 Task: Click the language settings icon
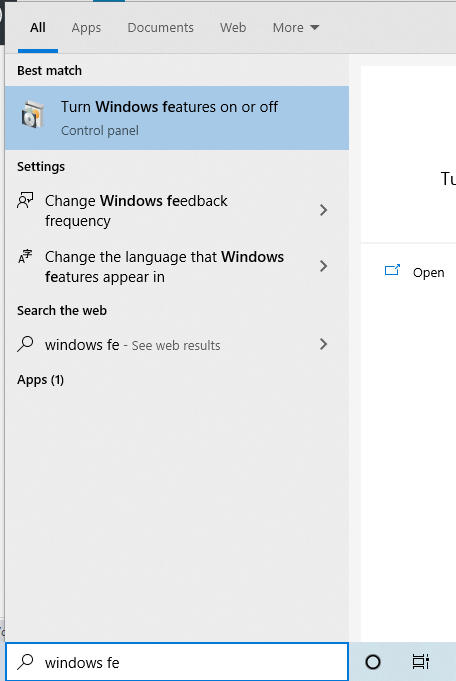pyautogui.click(x=25, y=257)
